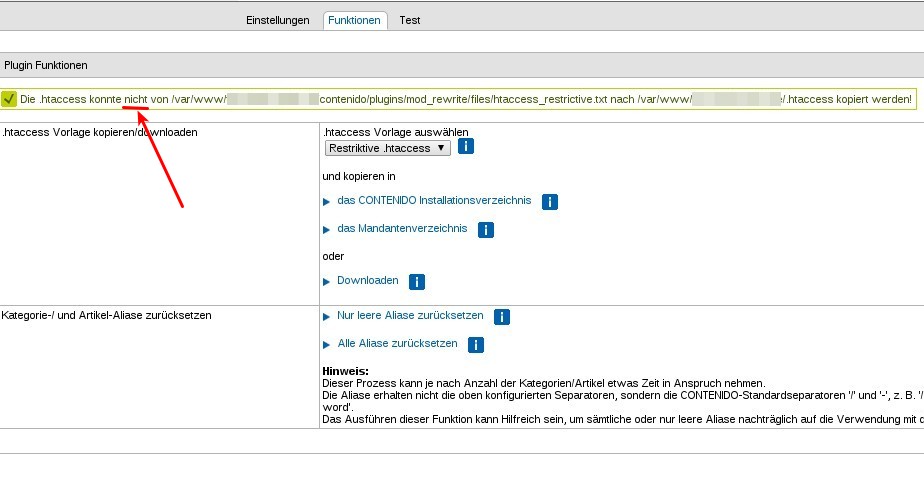924x499 pixels.
Task: Click info icon beside the .htaccess template dropdown
Action: pos(465,147)
